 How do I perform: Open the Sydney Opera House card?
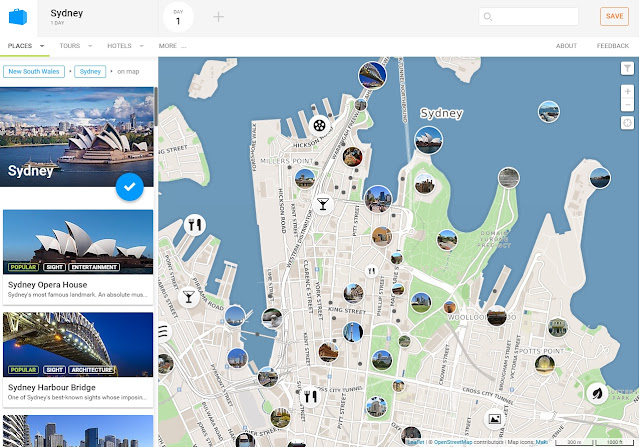click(x=78, y=257)
